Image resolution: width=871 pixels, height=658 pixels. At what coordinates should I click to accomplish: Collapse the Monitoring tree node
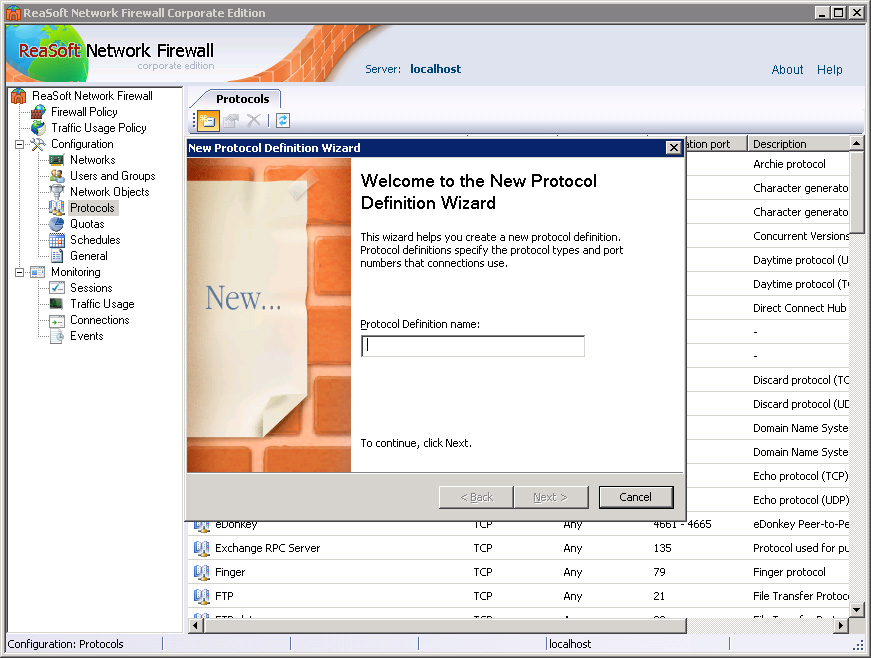[19, 272]
